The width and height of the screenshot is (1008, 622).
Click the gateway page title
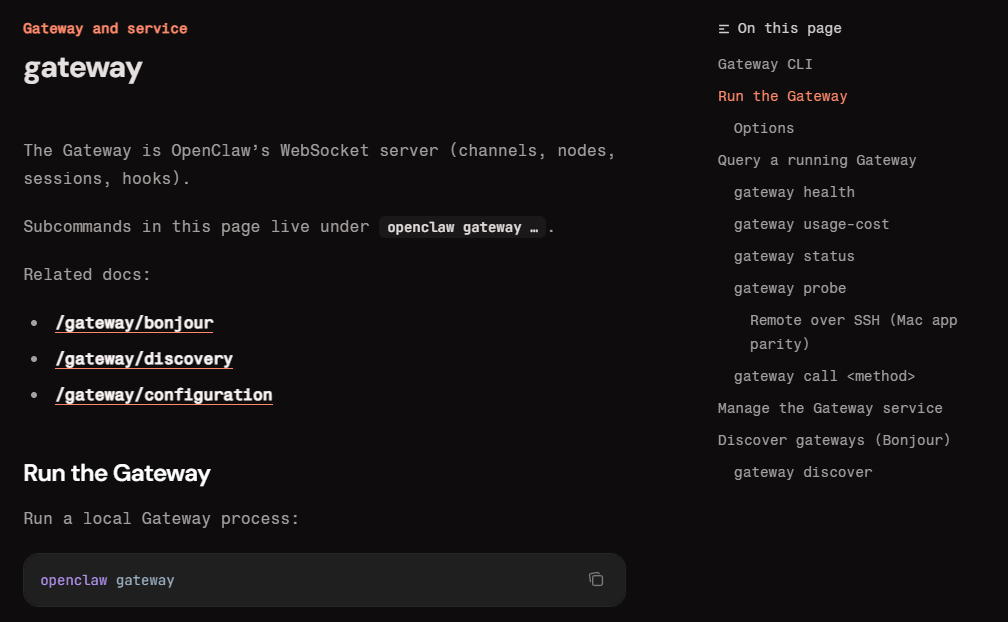click(x=83, y=69)
